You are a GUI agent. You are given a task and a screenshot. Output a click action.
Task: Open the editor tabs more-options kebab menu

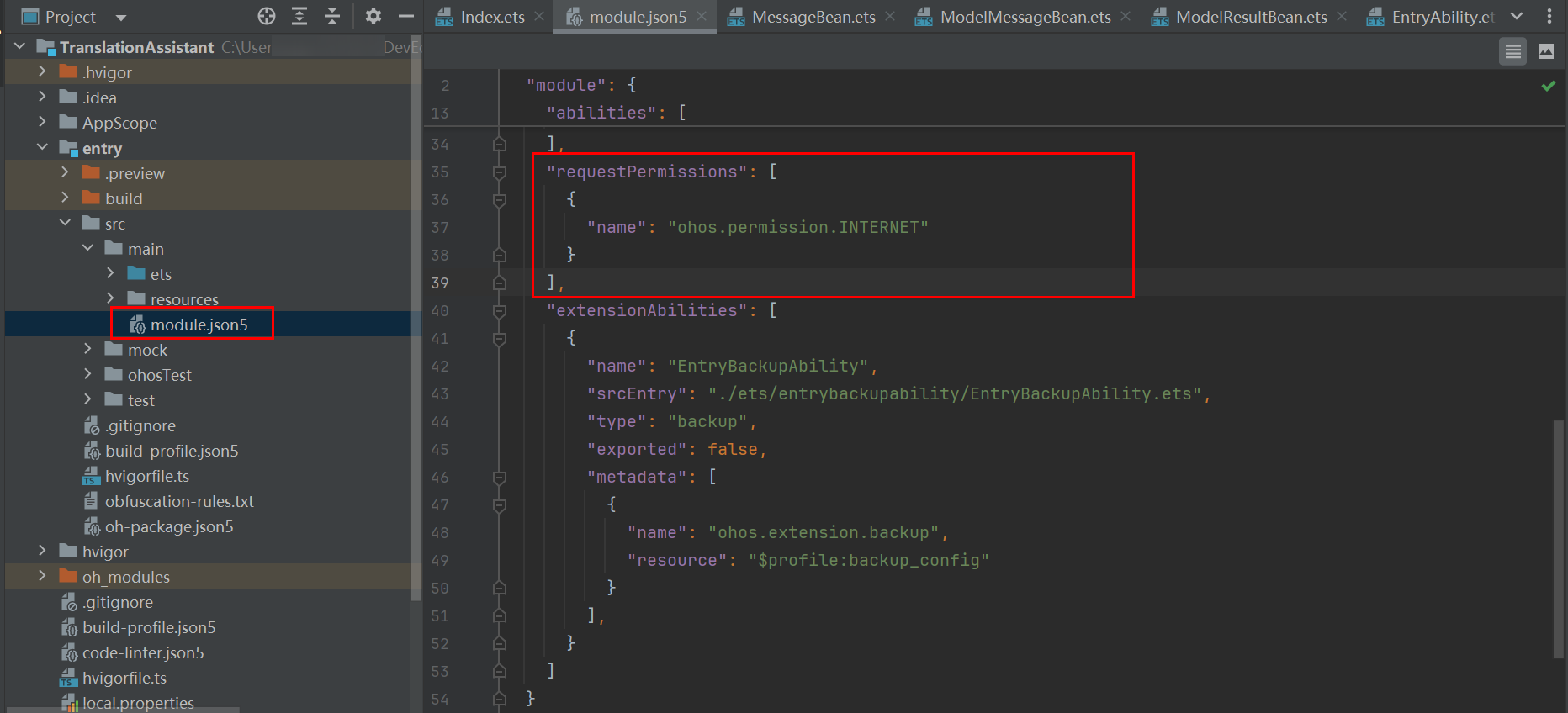point(1549,16)
